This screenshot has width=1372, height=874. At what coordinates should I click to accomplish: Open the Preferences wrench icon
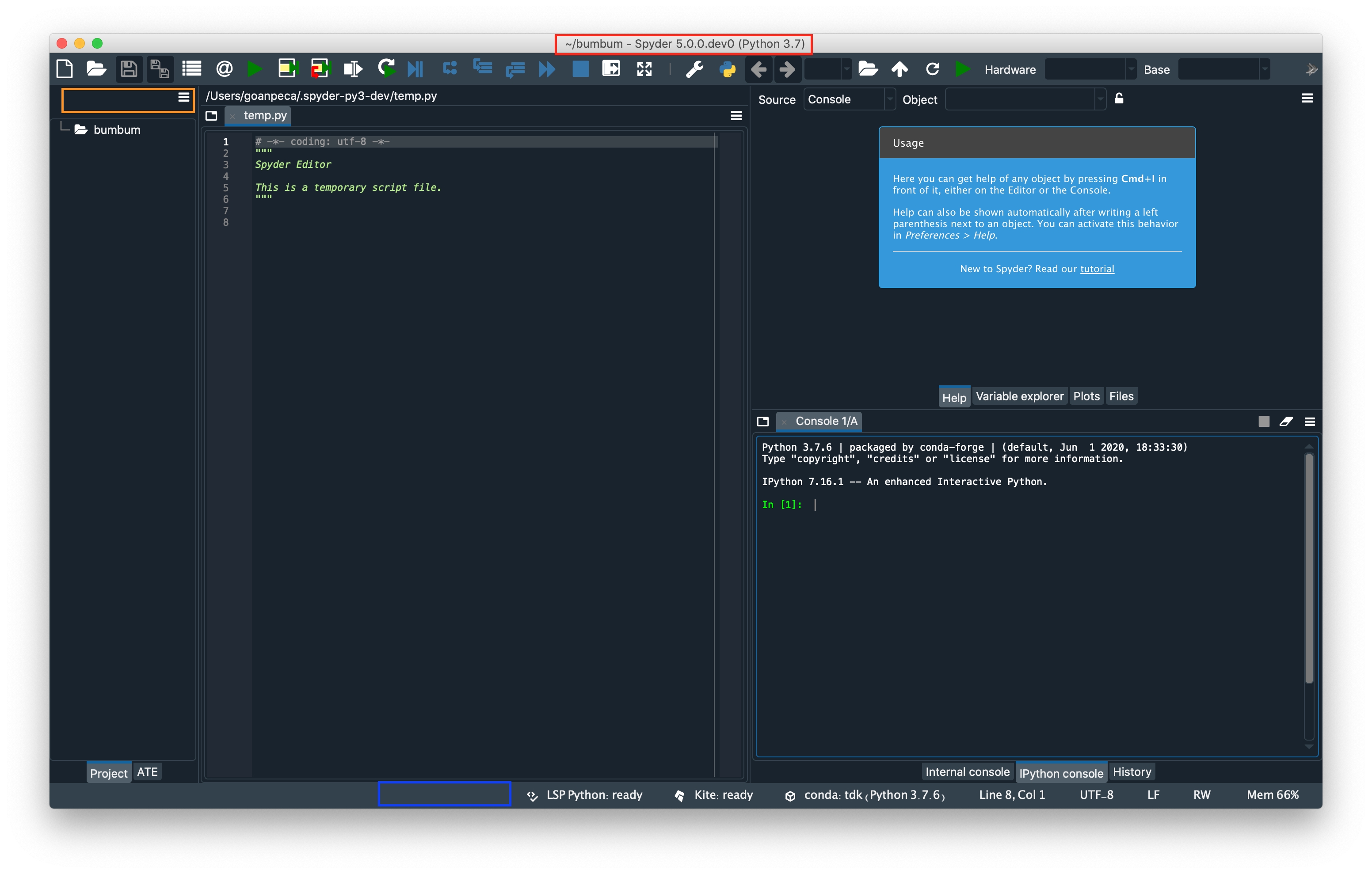pos(694,68)
